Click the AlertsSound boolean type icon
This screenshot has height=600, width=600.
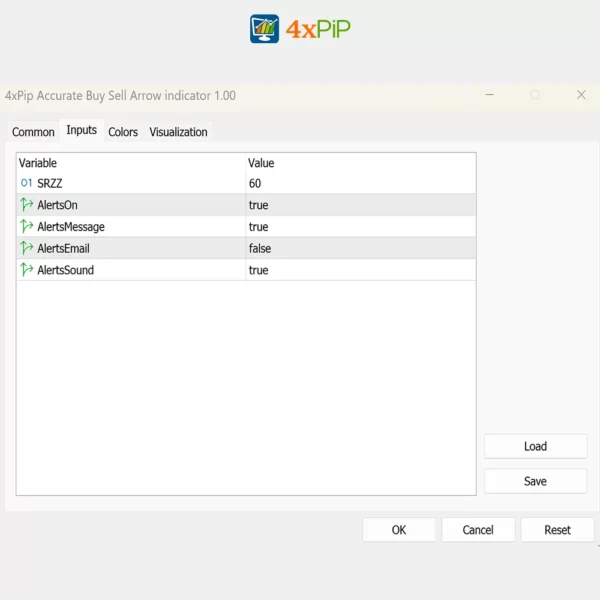click(x=26, y=270)
